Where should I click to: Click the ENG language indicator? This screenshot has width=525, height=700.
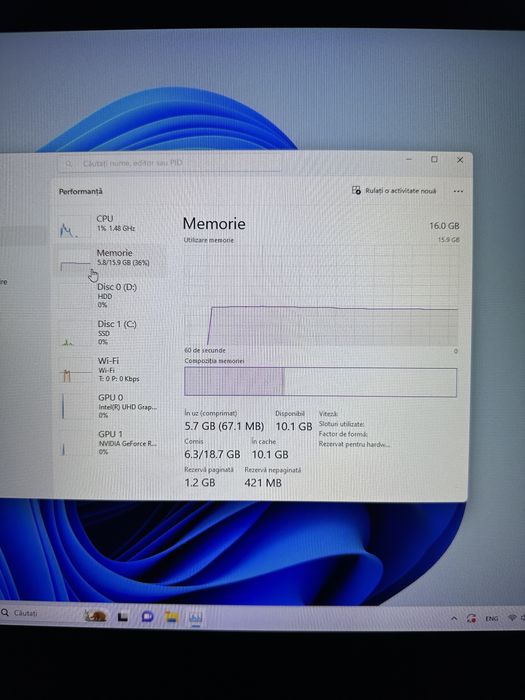[x=492, y=618]
